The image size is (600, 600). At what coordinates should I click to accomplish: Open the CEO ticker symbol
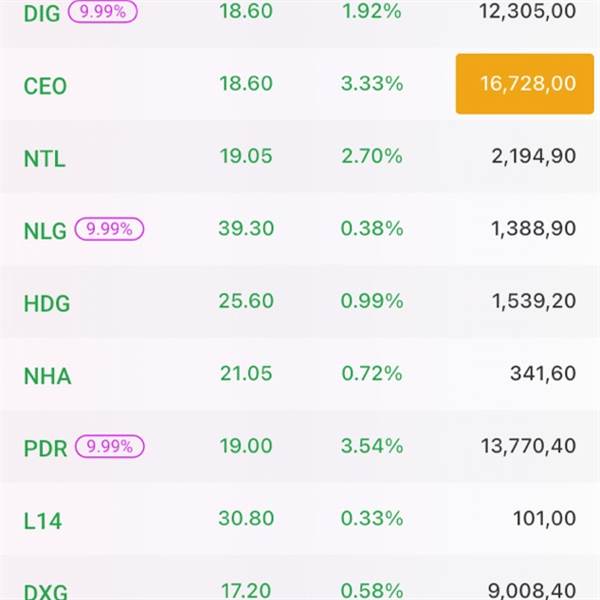coord(45,86)
